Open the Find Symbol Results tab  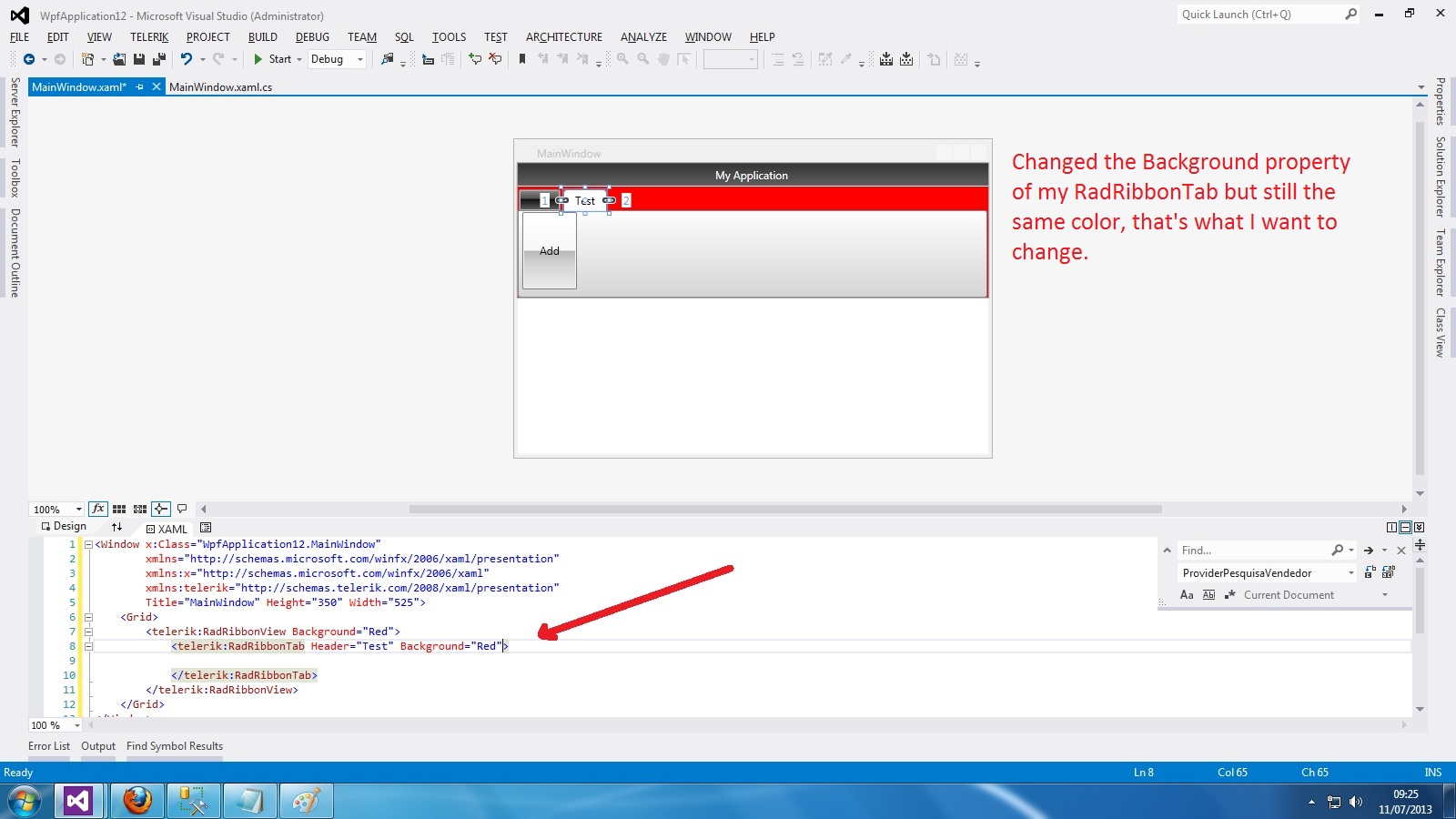coord(175,746)
